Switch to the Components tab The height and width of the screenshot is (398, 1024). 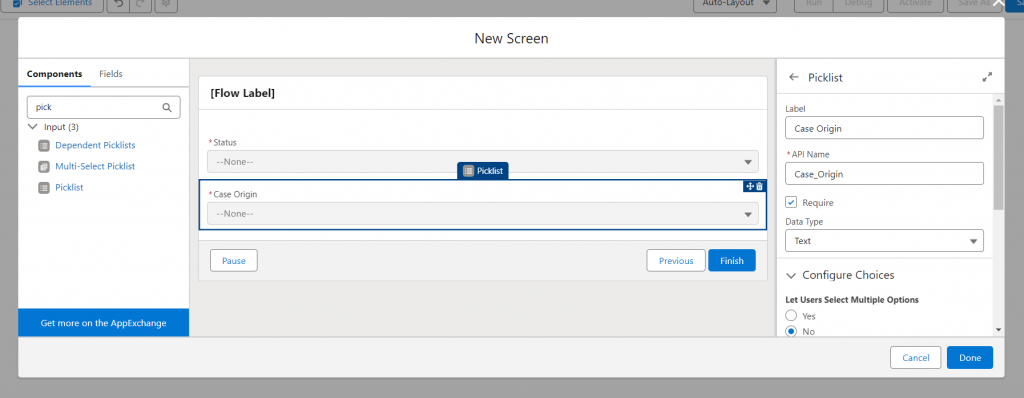[54, 74]
